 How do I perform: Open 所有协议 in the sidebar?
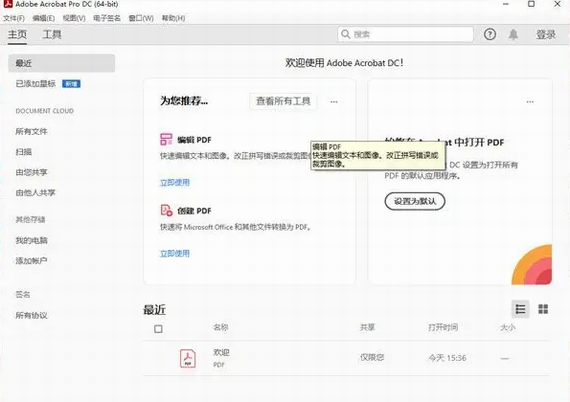point(31,315)
